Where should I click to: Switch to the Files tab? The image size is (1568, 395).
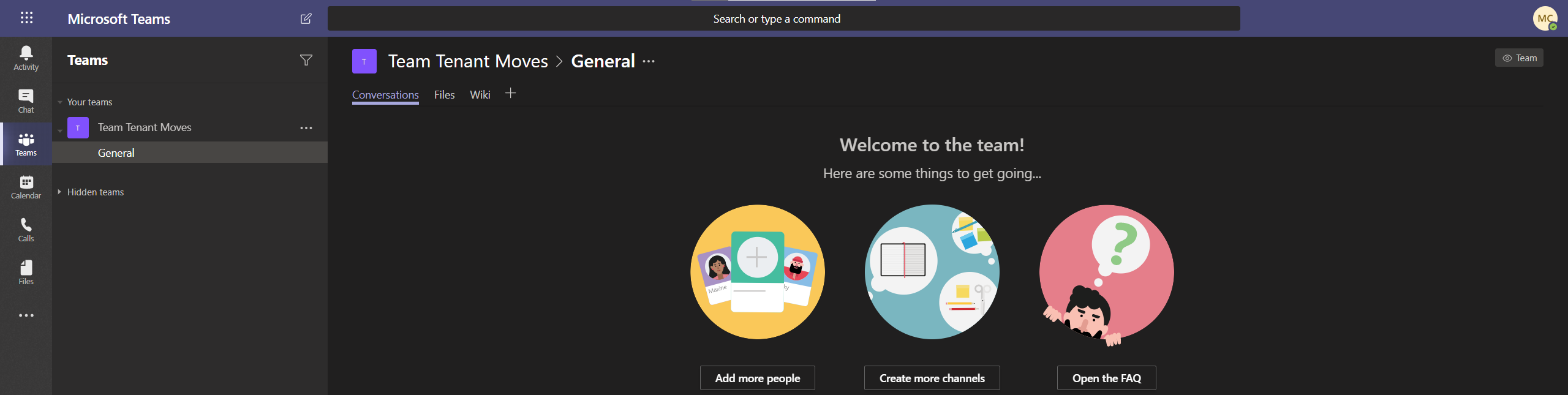tap(444, 95)
